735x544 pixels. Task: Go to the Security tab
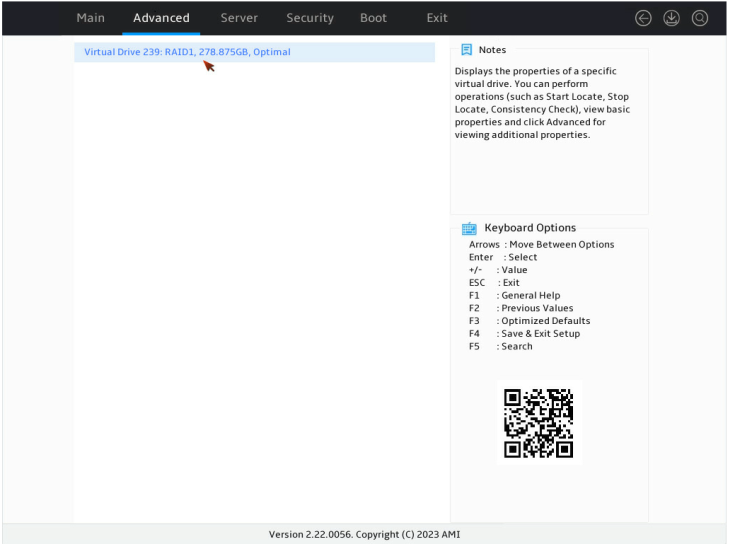tap(310, 18)
